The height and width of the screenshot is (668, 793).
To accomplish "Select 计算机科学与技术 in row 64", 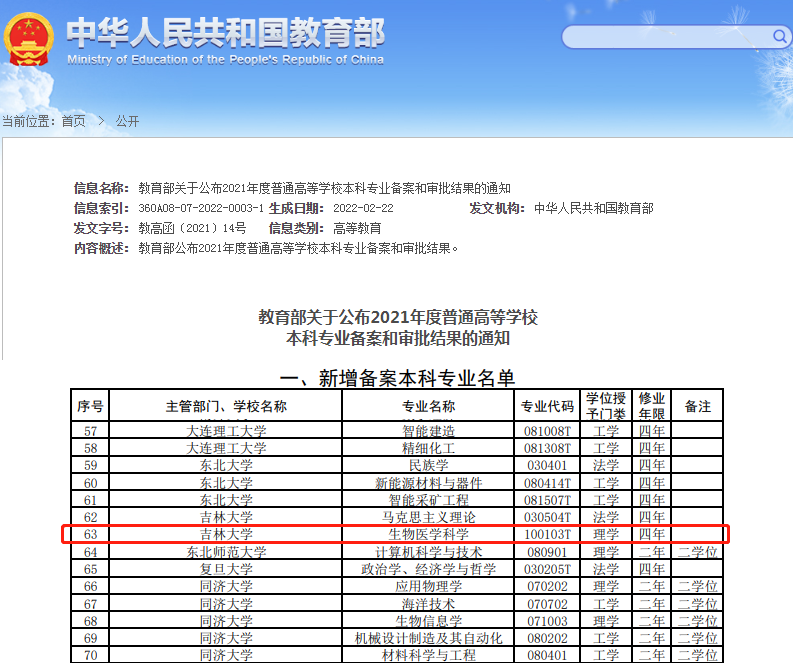I will pyautogui.click(x=428, y=552).
